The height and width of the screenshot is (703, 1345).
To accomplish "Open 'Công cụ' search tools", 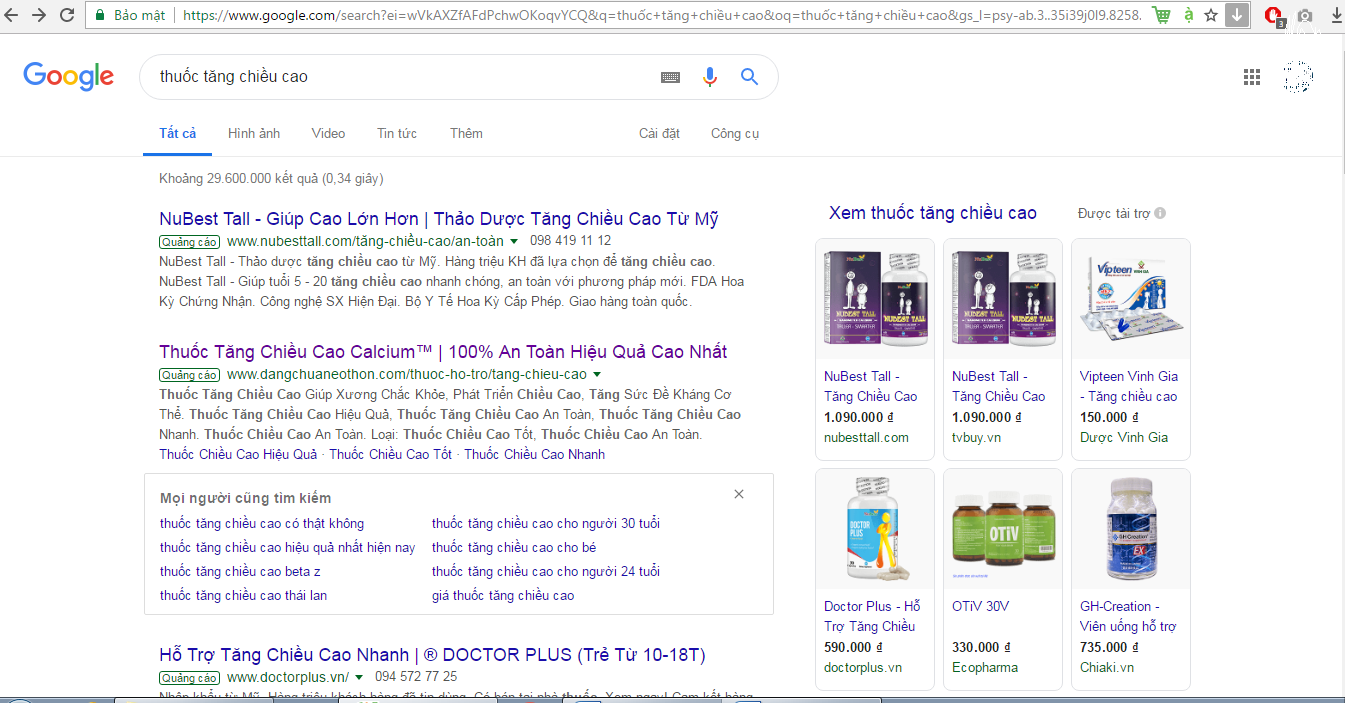I will pyautogui.click(x=735, y=133).
